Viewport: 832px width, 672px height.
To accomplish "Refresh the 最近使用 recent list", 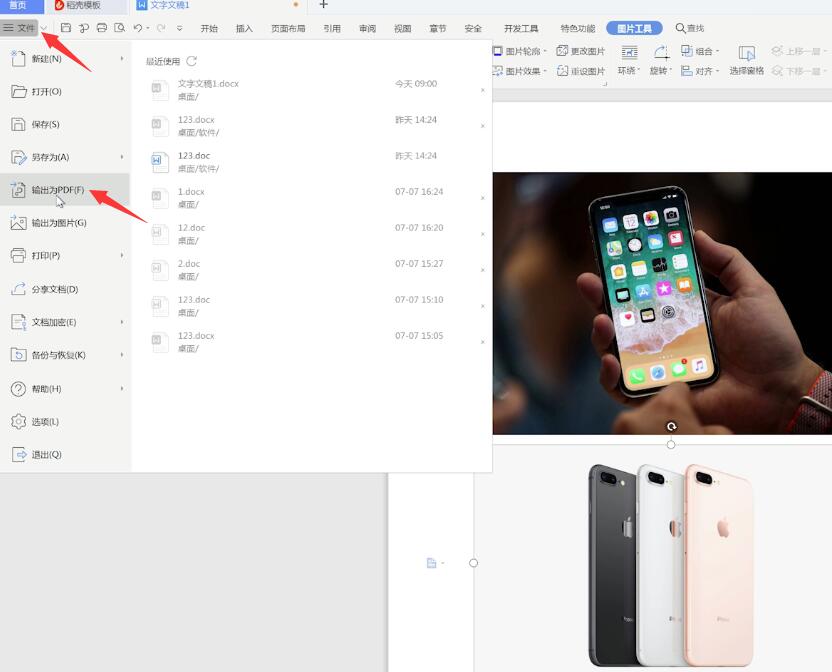I will (x=192, y=61).
